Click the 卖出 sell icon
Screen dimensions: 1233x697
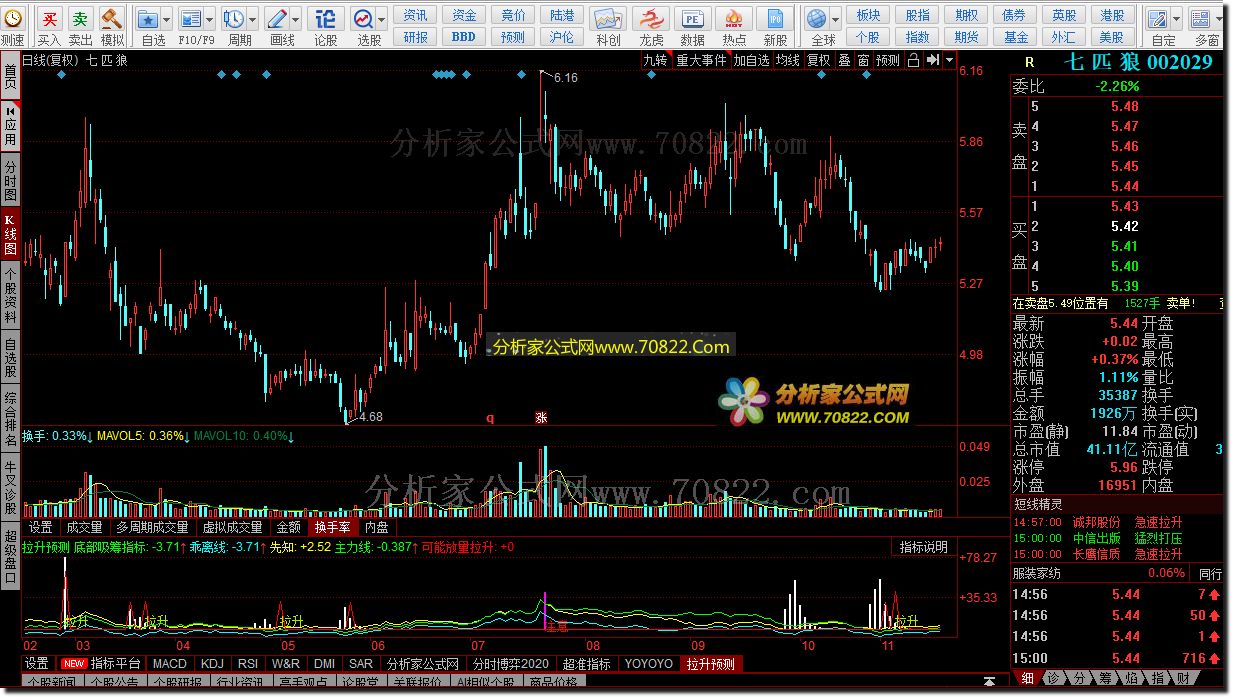[80, 19]
